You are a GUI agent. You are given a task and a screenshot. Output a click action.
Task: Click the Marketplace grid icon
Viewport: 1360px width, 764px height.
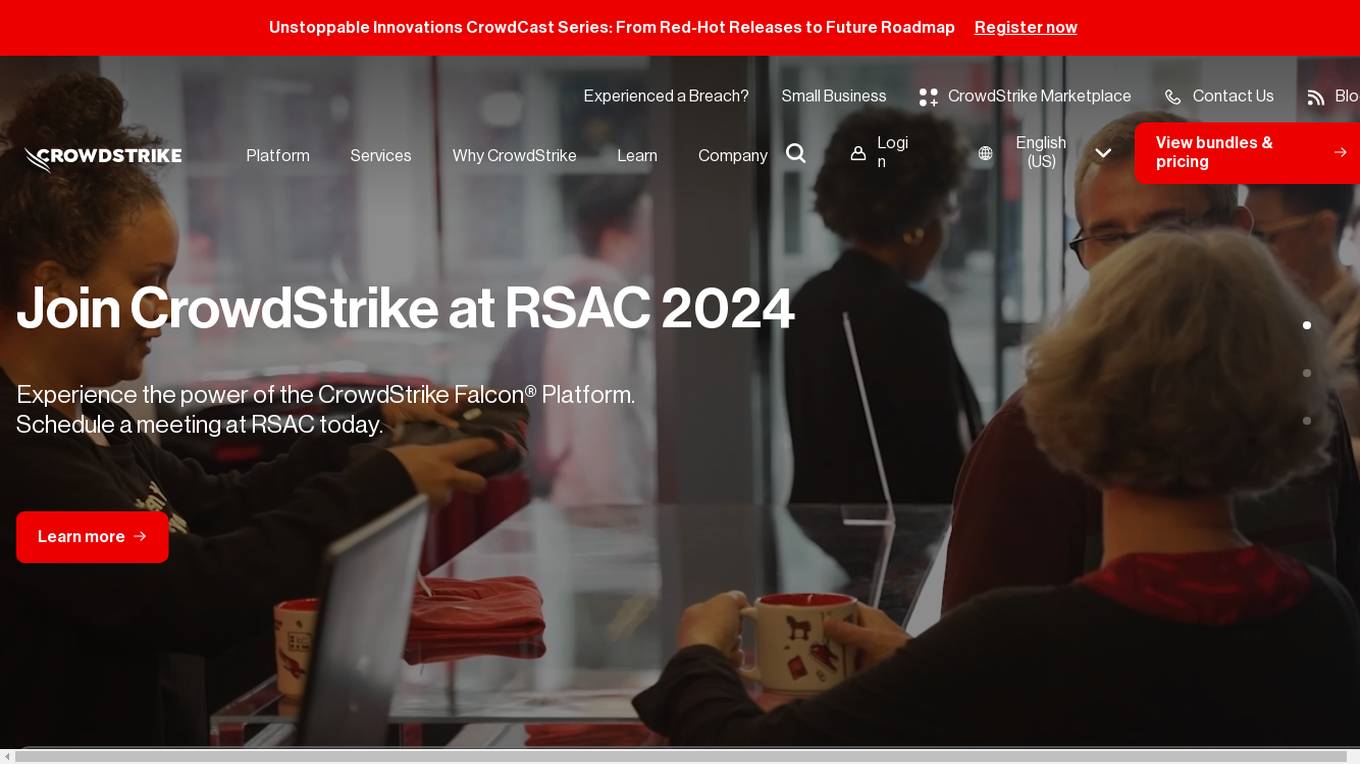coord(928,97)
